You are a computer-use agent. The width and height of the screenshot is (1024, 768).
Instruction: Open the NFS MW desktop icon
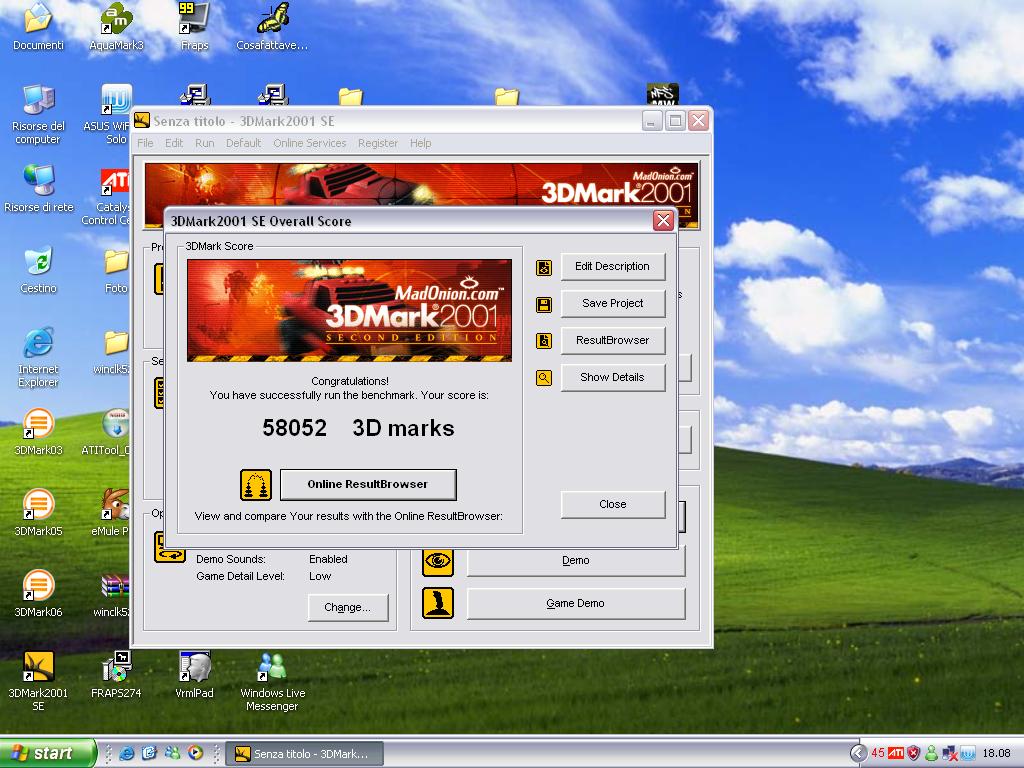point(663,95)
